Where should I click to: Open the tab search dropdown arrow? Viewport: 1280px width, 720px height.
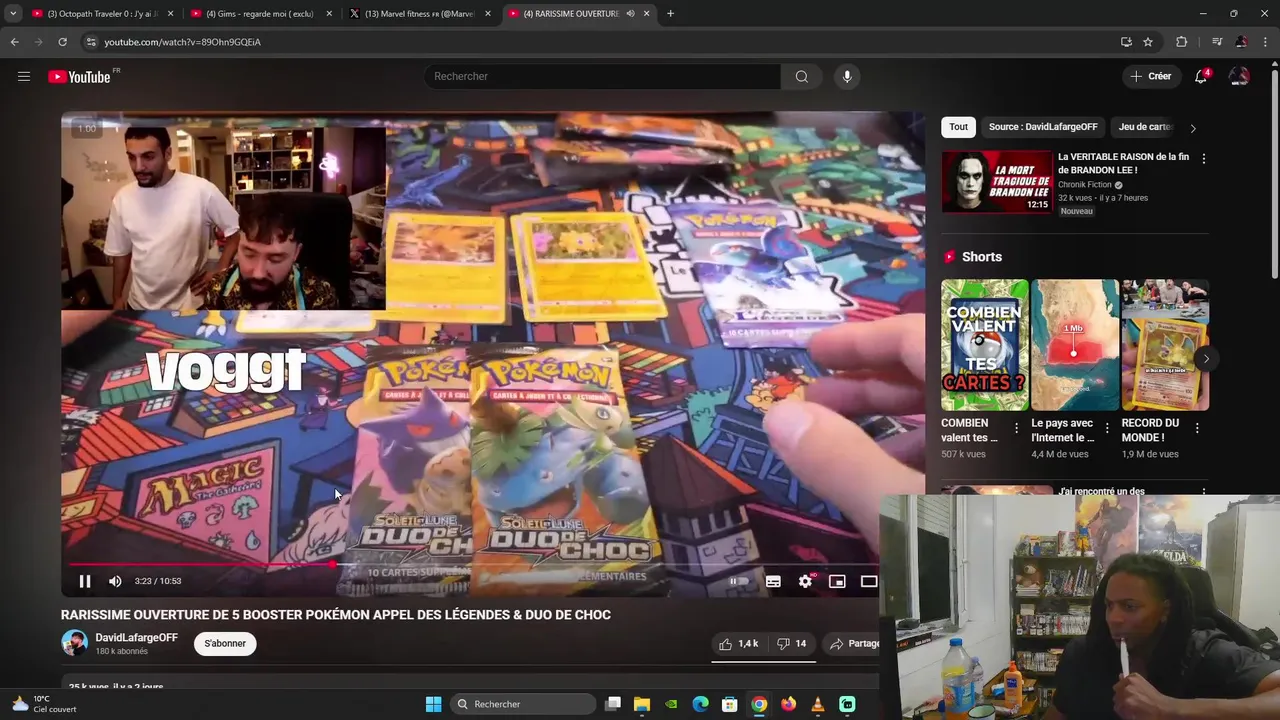(x=13, y=14)
